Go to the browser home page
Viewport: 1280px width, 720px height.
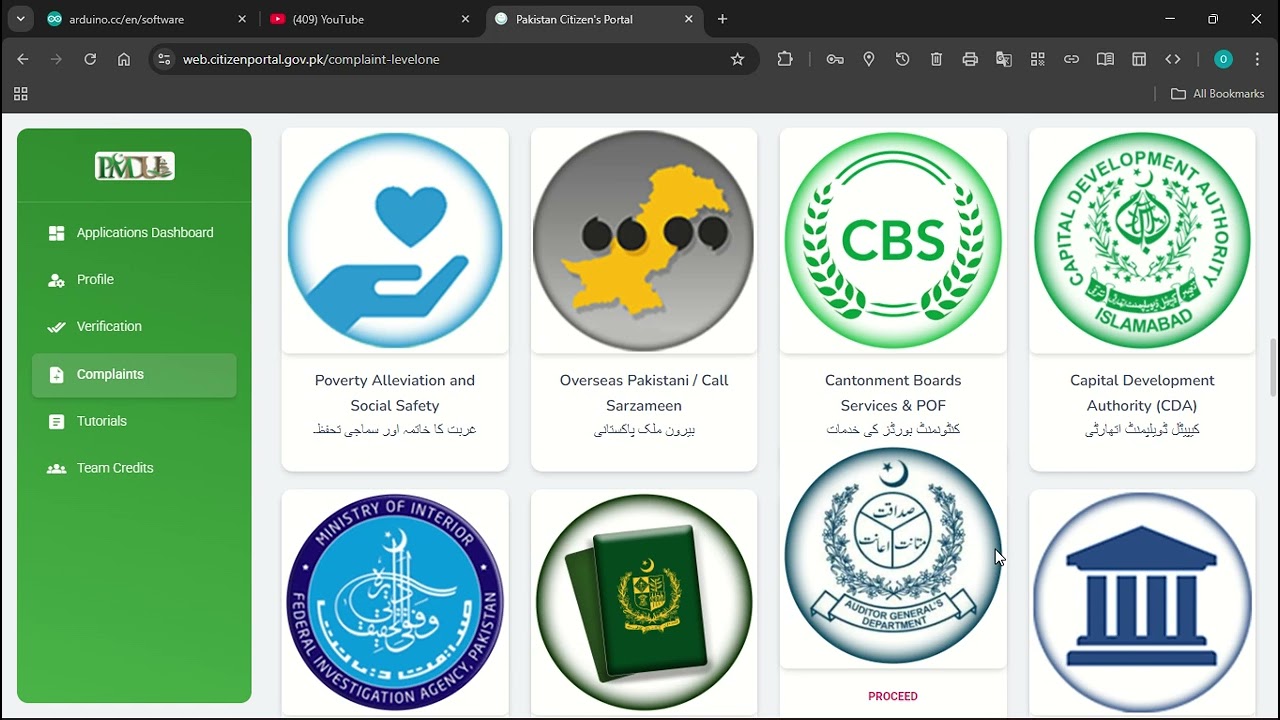pos(124,59)
